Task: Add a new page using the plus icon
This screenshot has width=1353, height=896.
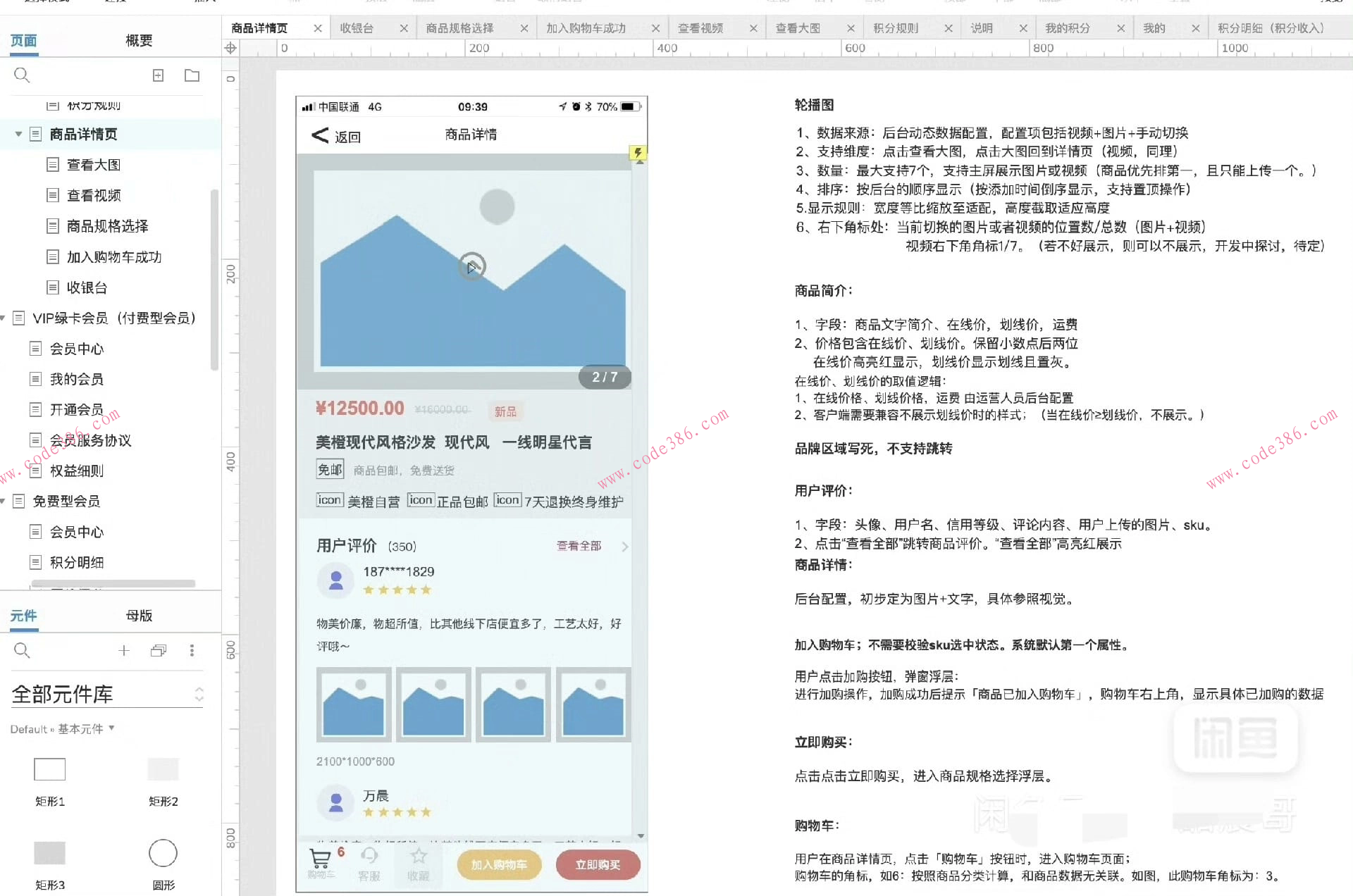Action: (158, 75)
